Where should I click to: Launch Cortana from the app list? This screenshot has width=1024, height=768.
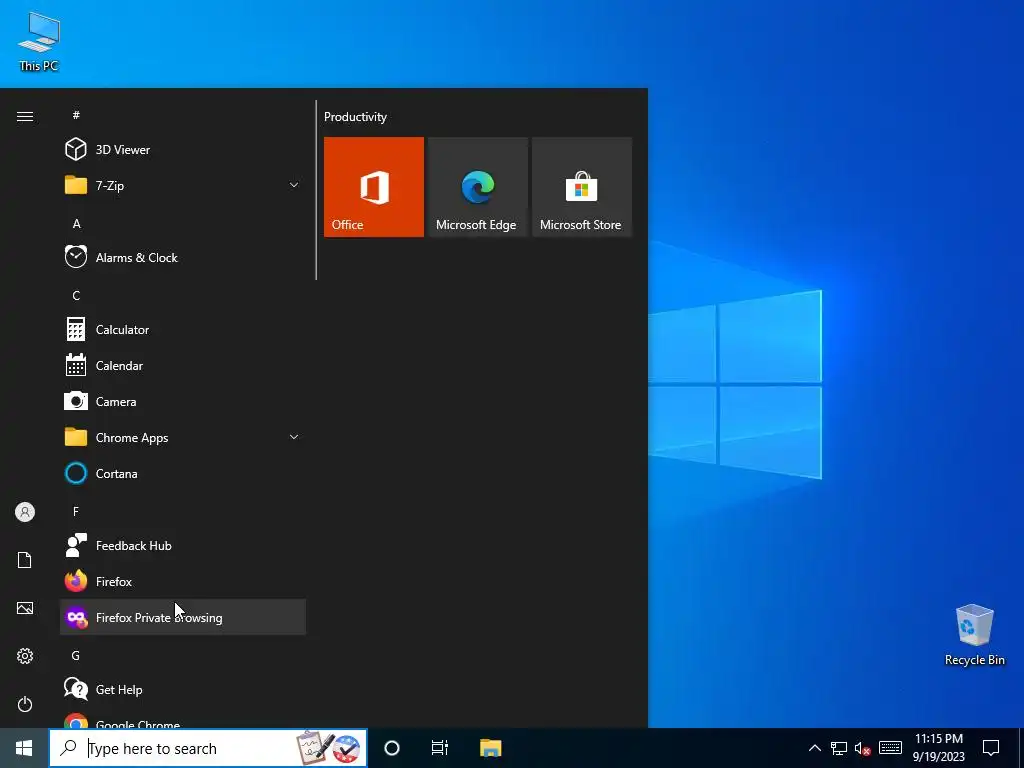click(183, 473)
